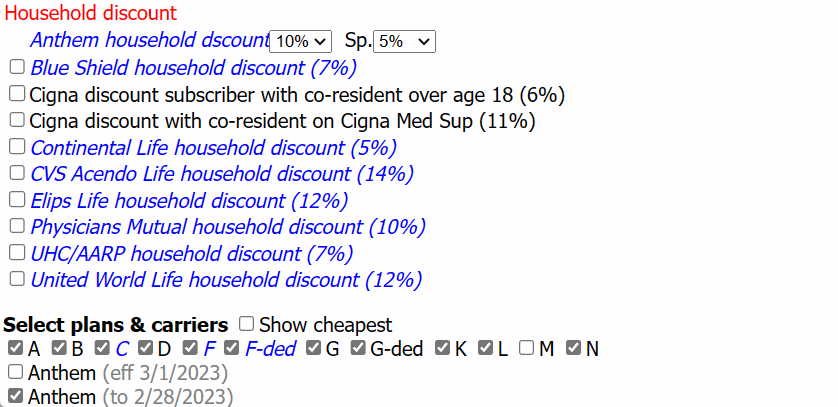The image size is (838, 407).
Task: Open the Sp. percentage dropdown
Action: point(404,42)
